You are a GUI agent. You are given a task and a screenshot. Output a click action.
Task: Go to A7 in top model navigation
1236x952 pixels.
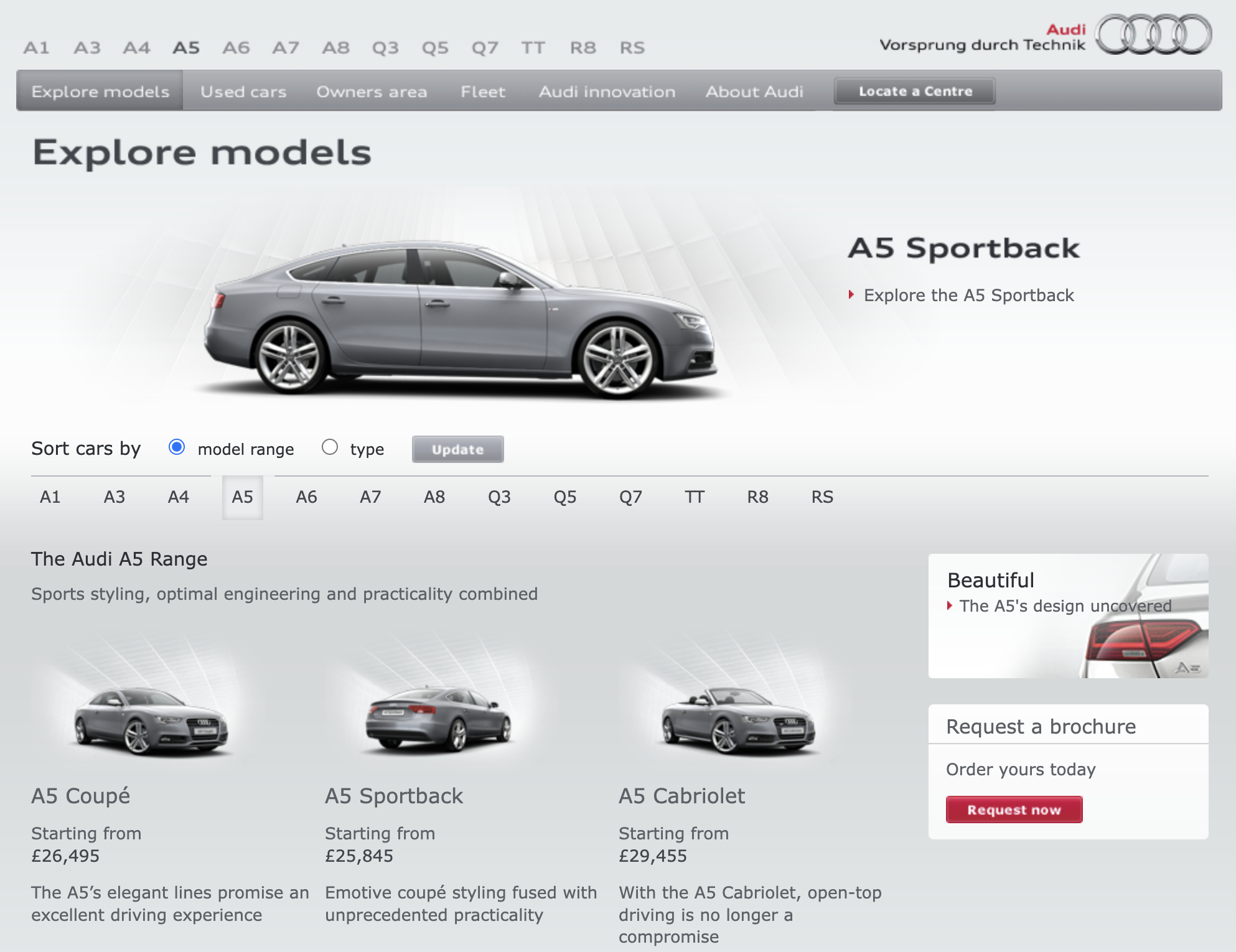(x=286, y=47)
